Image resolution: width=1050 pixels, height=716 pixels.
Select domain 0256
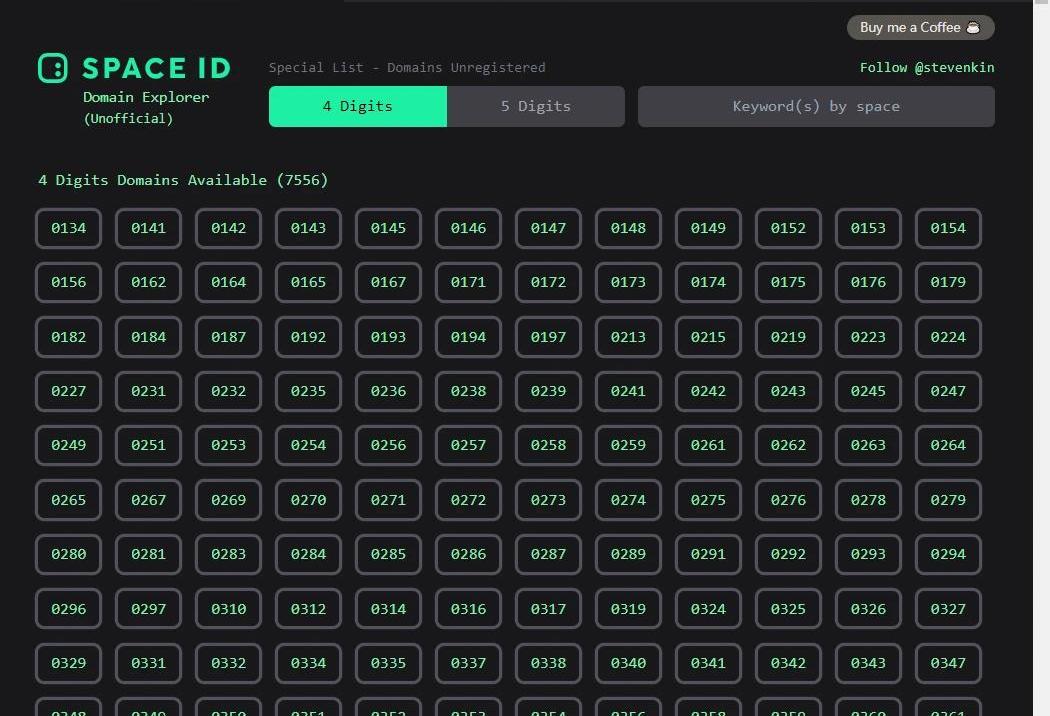coord(388,445)
